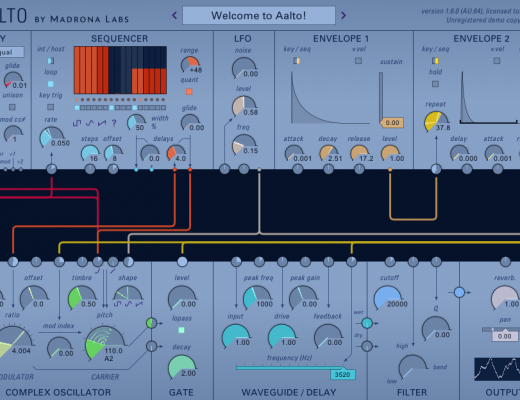Click the filter low/high/band mix knob

(413, 367)
